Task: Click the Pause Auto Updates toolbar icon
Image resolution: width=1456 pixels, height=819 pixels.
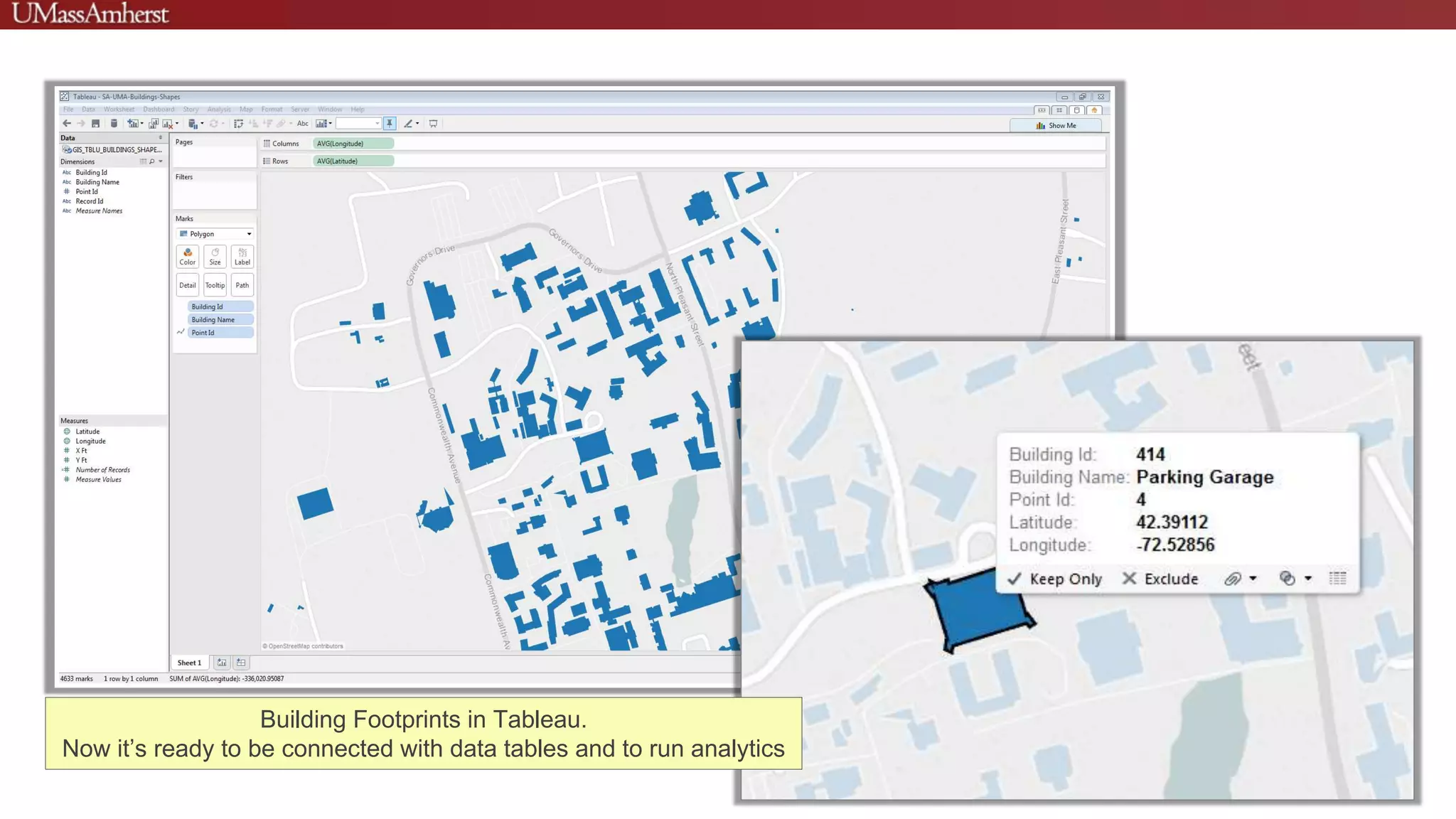Action: tap(193, 124)
